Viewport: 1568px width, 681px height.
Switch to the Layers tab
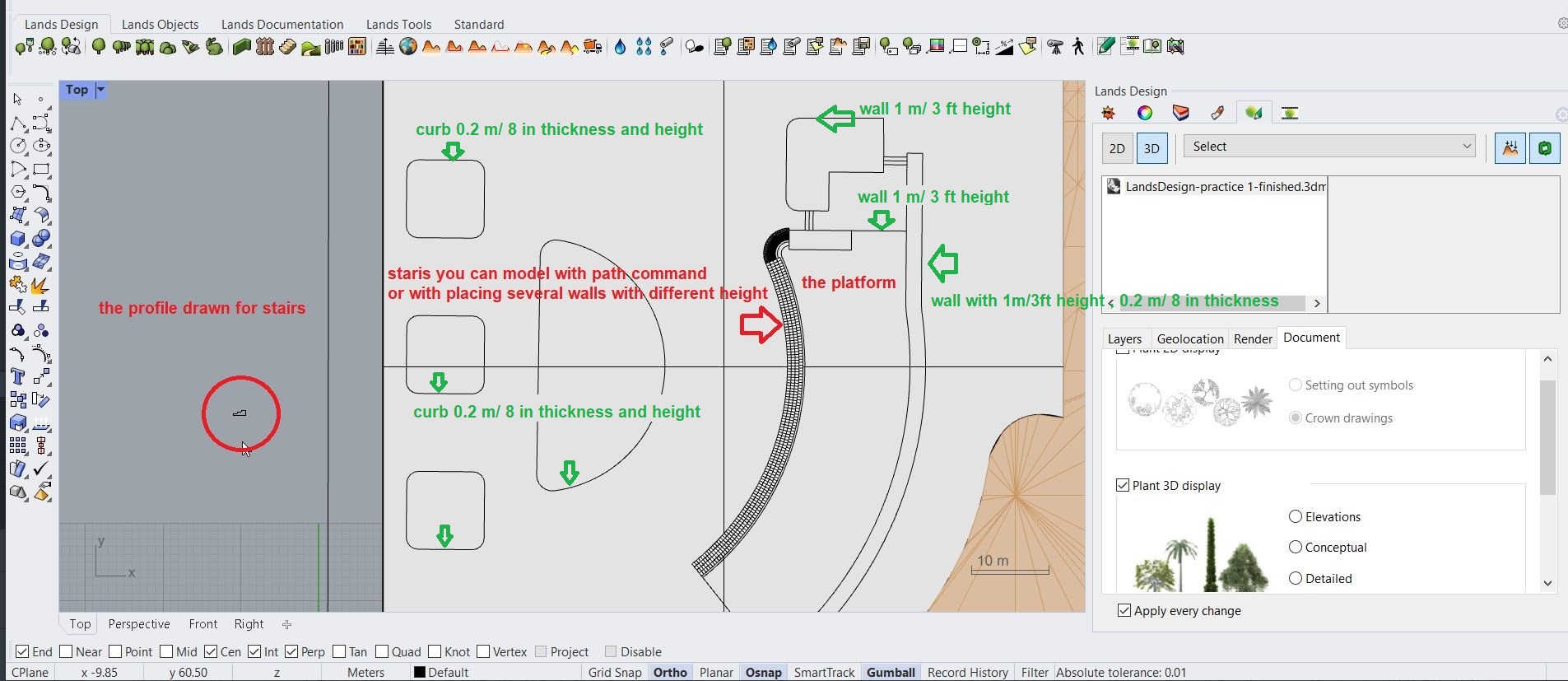(1124, 338)
